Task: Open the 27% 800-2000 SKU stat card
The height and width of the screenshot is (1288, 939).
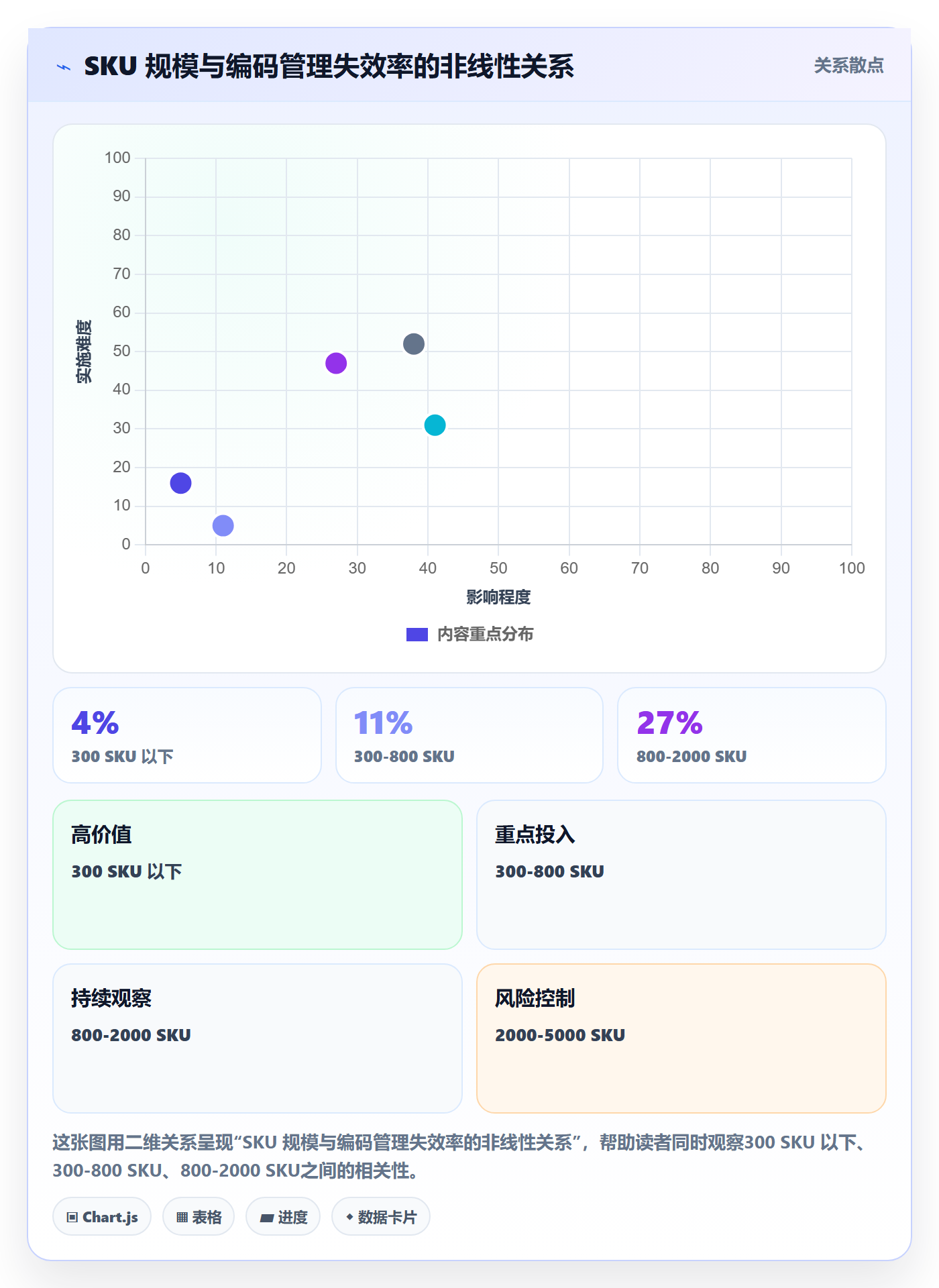Action: pyautogui.click(x=752, y=735)
